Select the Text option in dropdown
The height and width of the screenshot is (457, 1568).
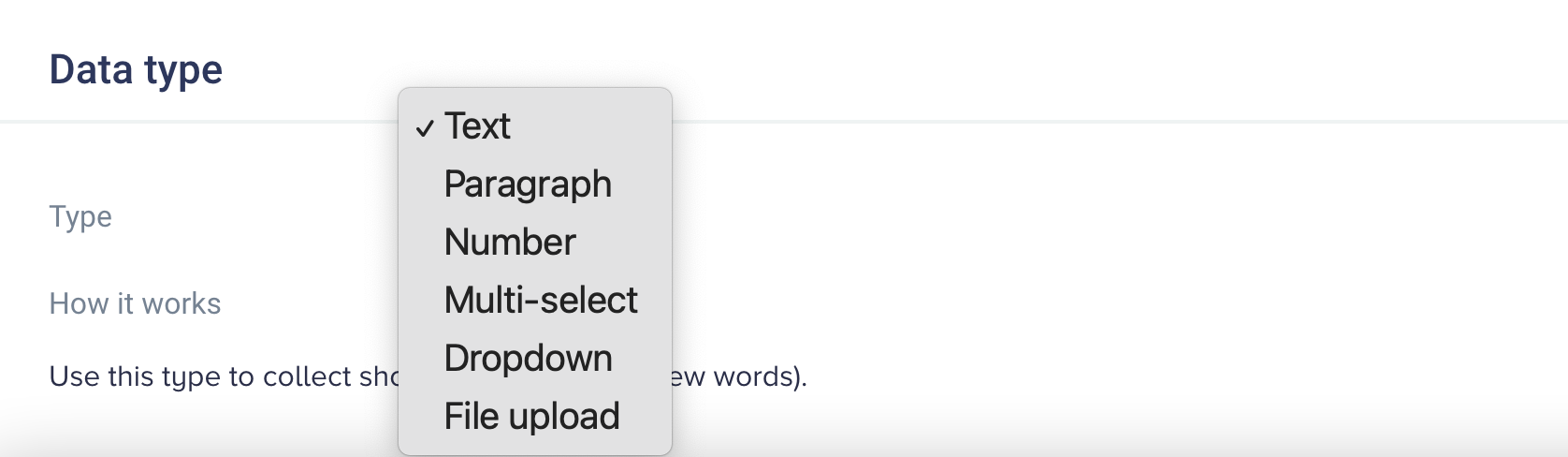tap(477, 126)
